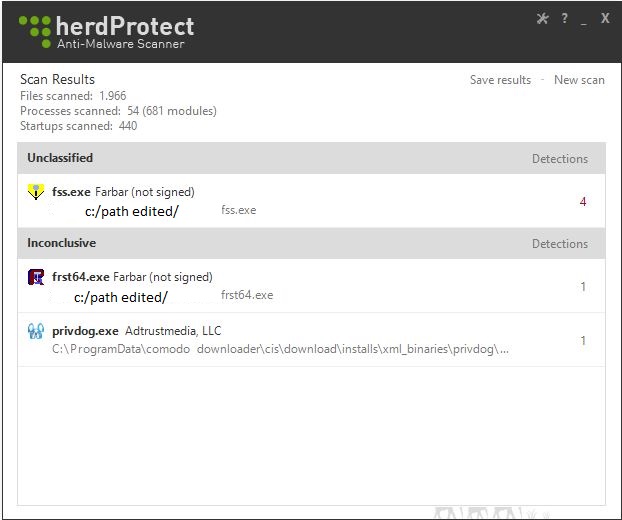Open the 4 detections count for fss.exe
The height and width of the screenshot is (520, 622).
pyautogui.click(x=583, y=202)
